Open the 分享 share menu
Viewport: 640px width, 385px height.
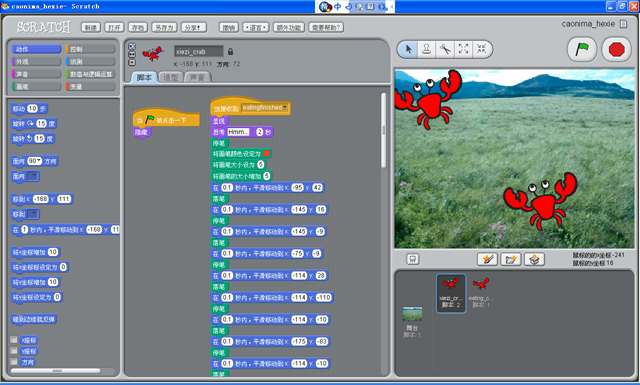pyautogui.click(x=194, y=27)
